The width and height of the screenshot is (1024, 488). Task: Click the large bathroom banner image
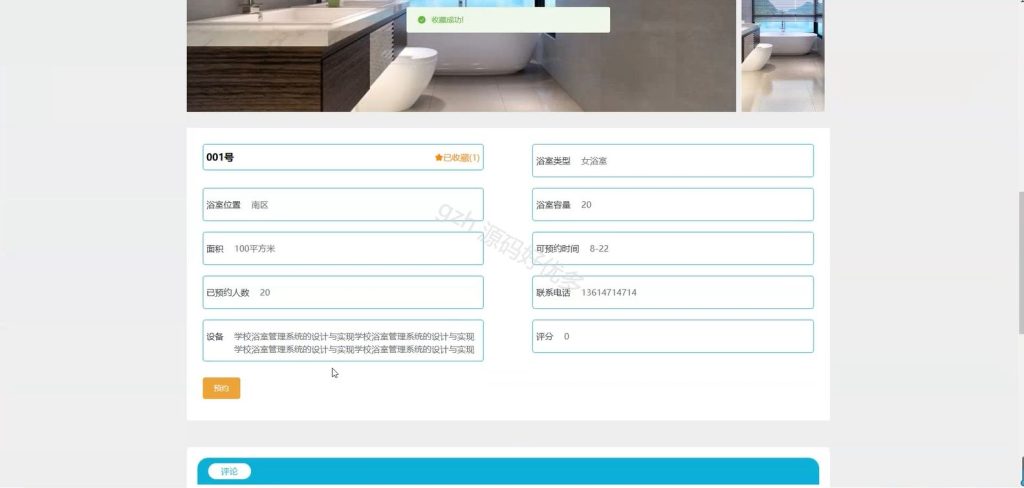click(x=461, y=56)
